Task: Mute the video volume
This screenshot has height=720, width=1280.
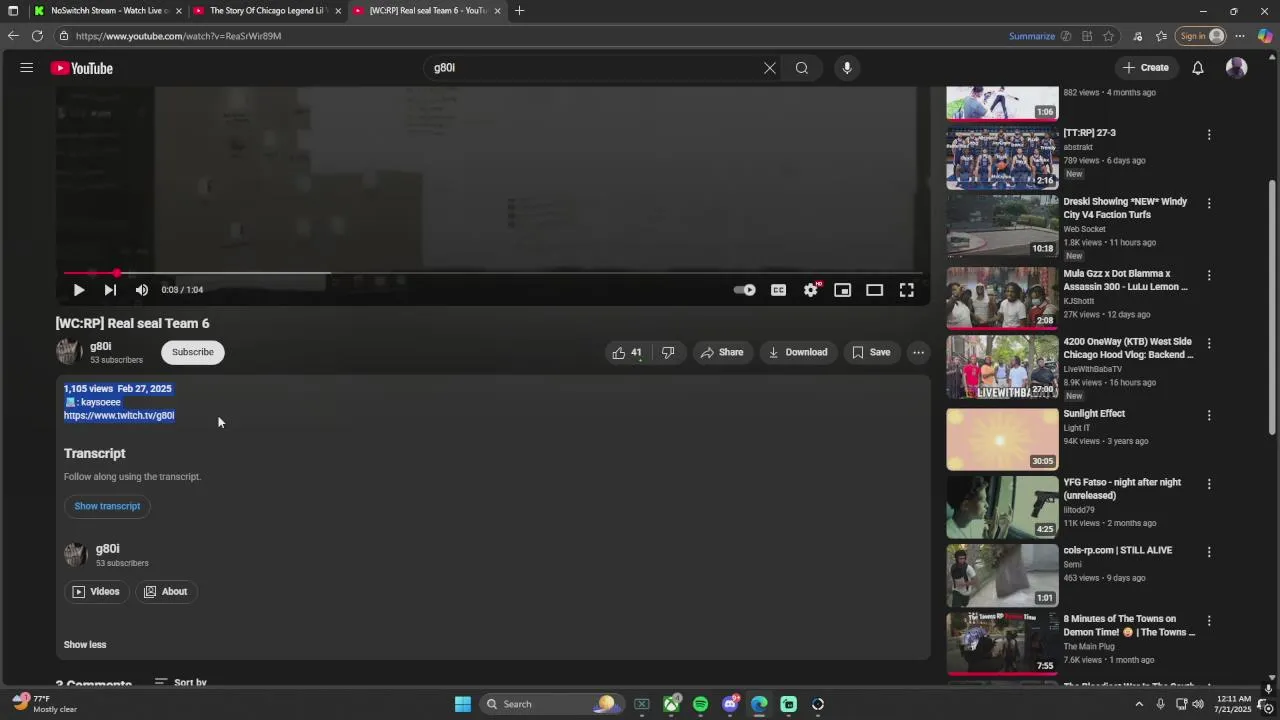Action: point(142,290)
